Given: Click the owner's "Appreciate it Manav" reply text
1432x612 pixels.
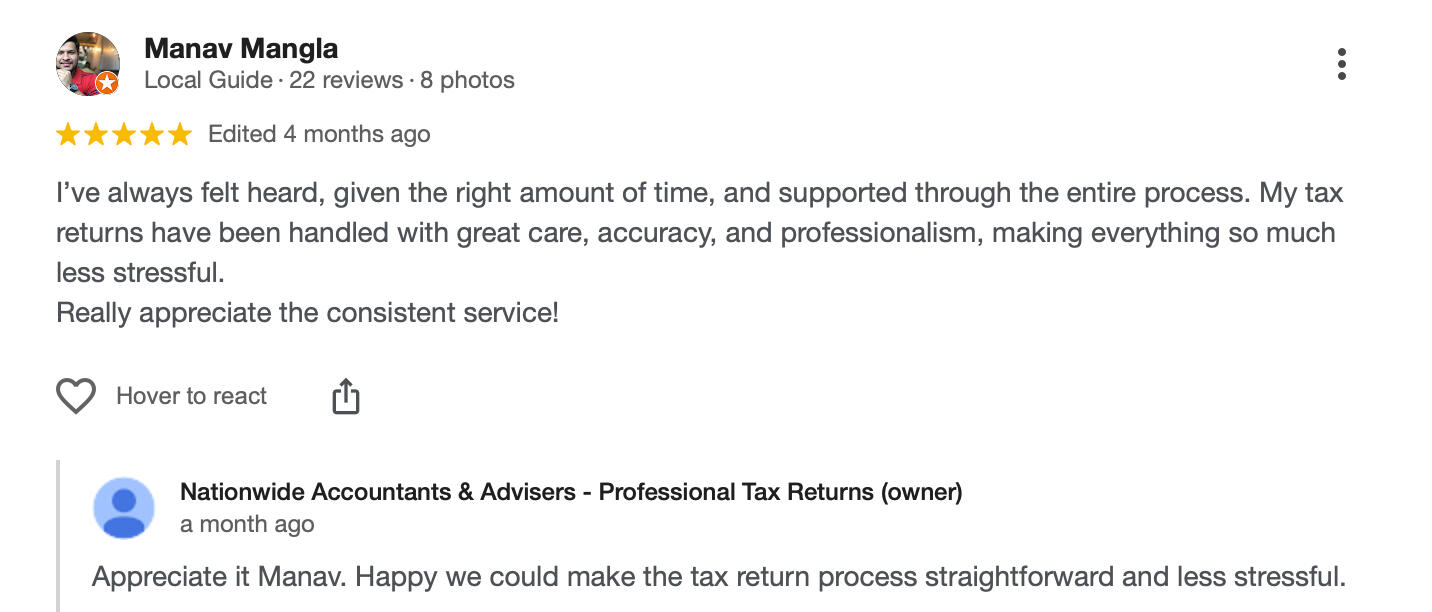Looking at the screenshot, I should (x=718, y=577).
